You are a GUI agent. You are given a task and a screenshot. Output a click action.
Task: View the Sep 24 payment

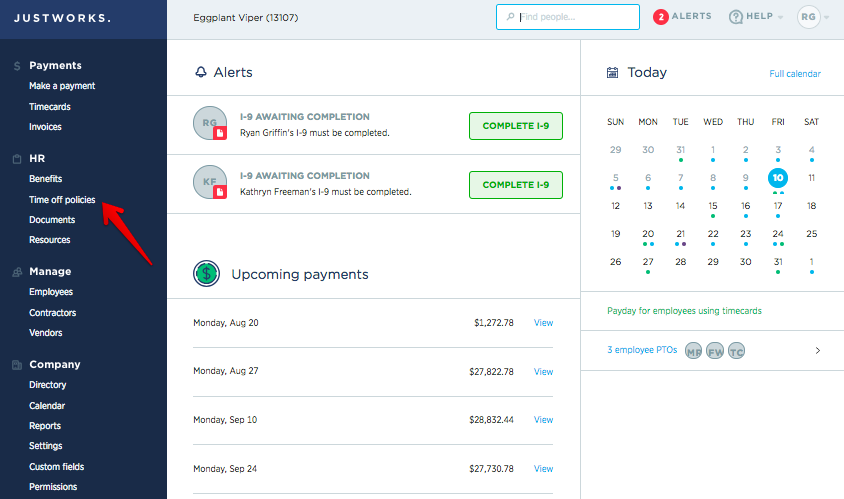click(x=543, y=469)
